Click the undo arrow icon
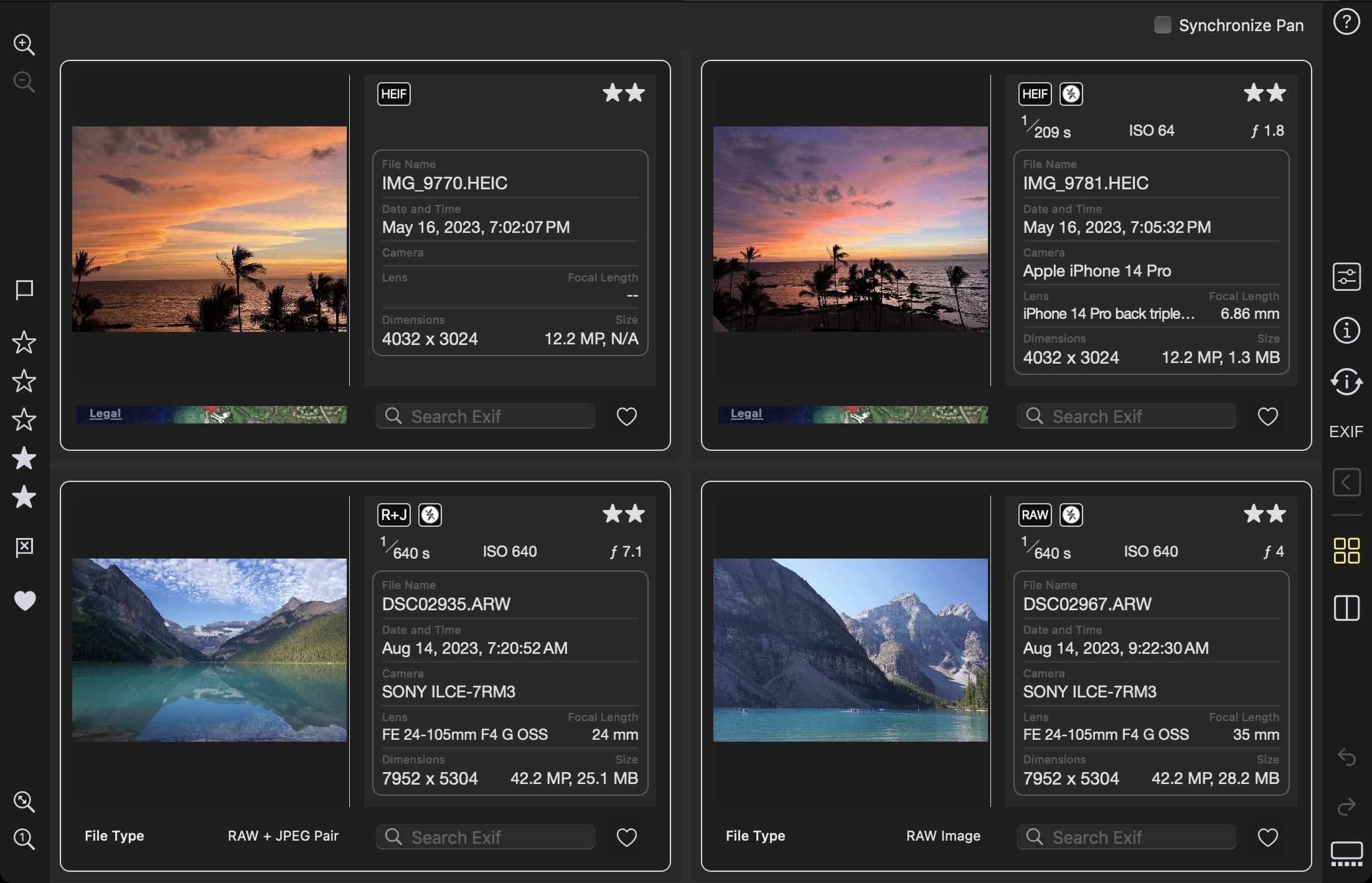Viewport: 1372px width, 883px height. [1346, 757]
